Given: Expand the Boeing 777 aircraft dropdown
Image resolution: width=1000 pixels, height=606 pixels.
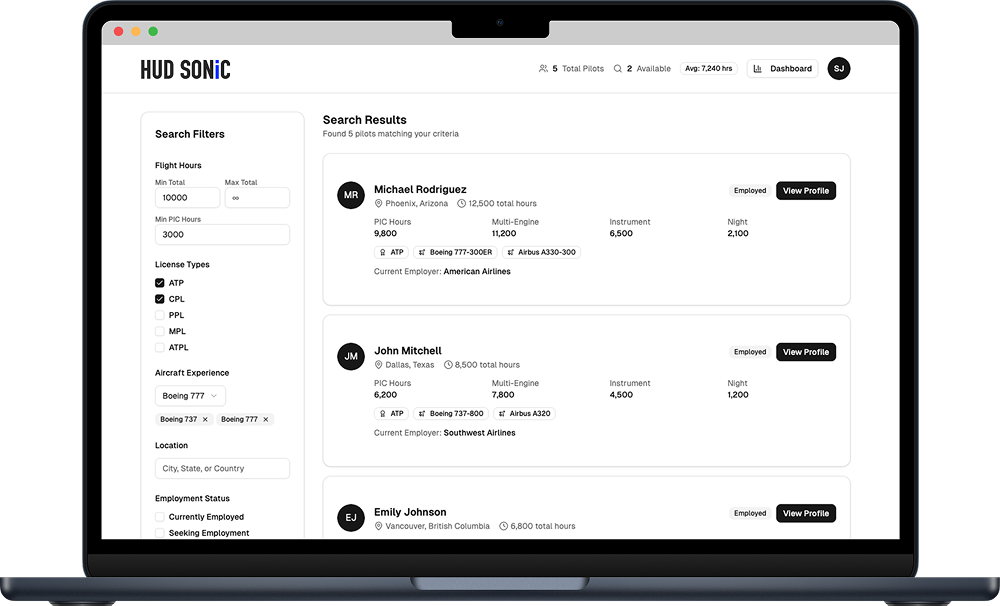Looking at the screenshot, I should [x=190, y=396].
